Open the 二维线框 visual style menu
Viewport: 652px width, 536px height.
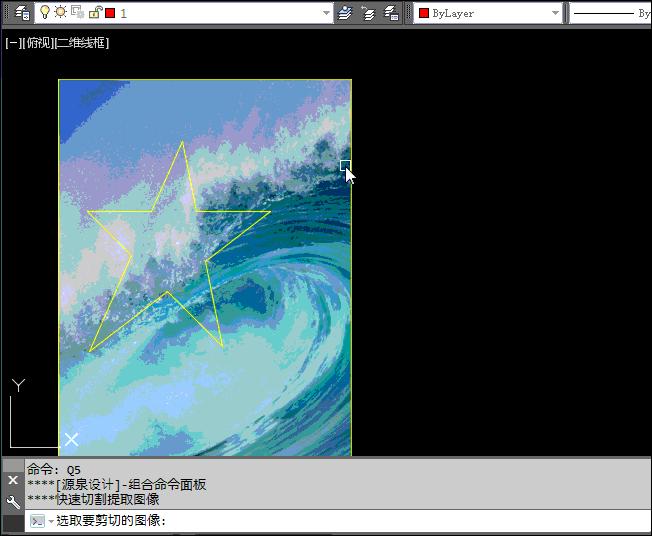[82, 43]
